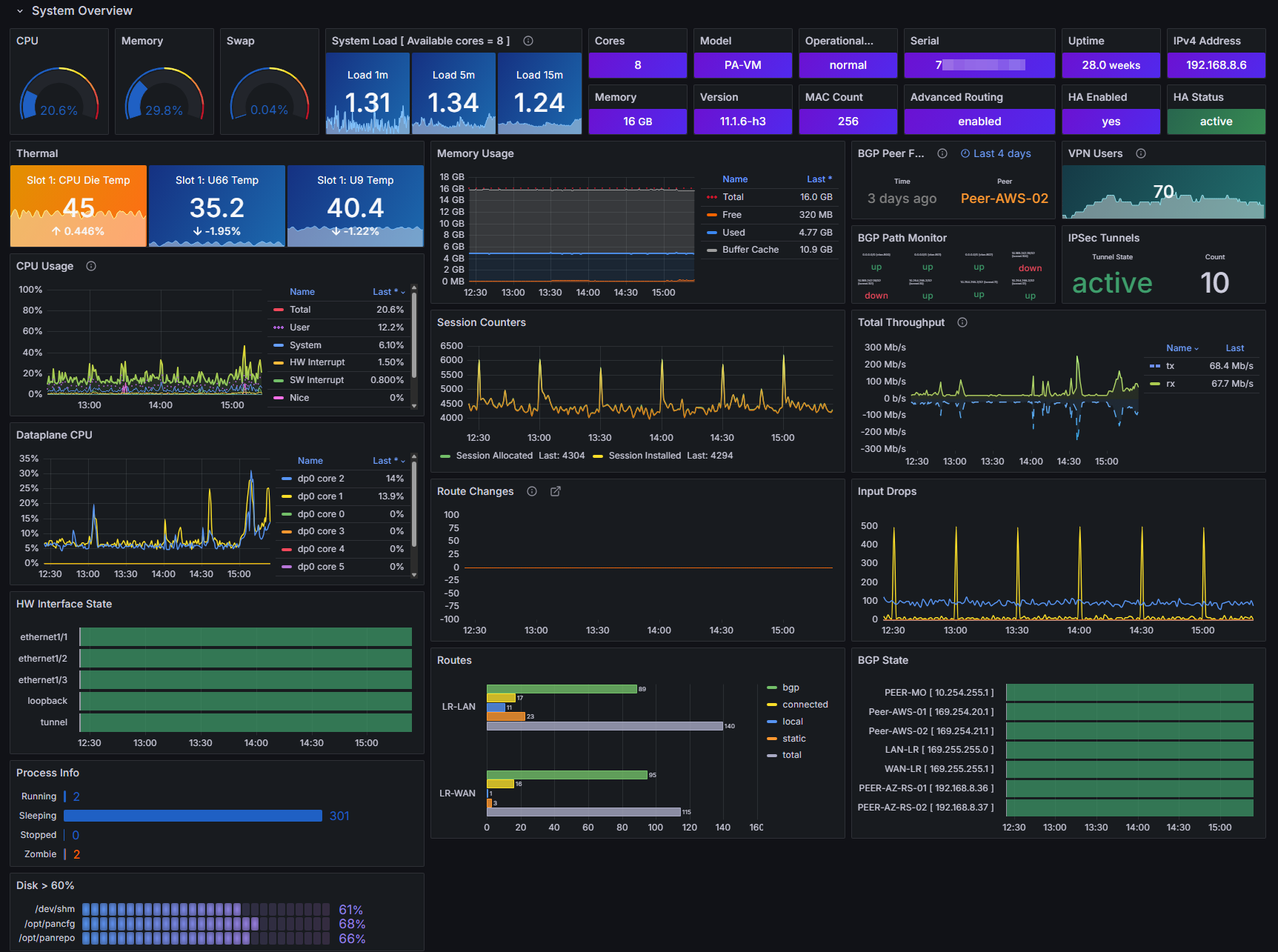
Task: Click info icon next to System Load title
Action: [x=528, y=41]
